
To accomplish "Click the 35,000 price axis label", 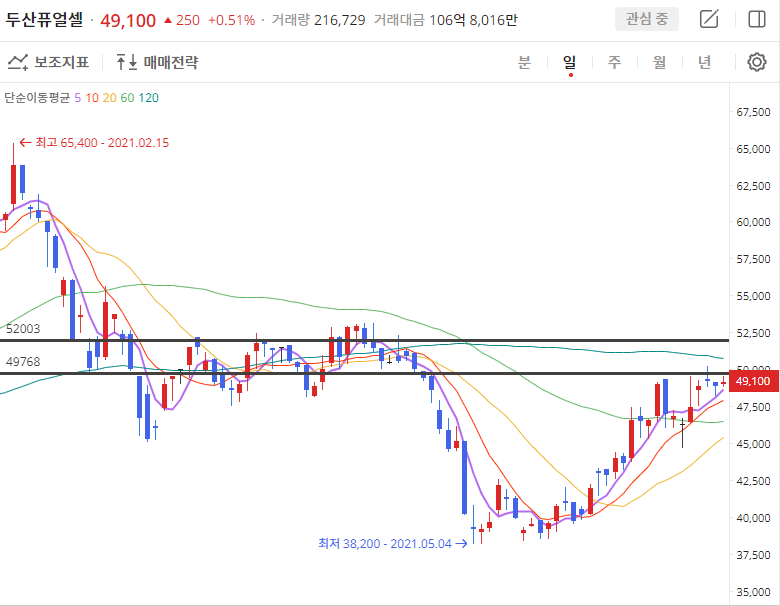I will [x=754, y=592].
